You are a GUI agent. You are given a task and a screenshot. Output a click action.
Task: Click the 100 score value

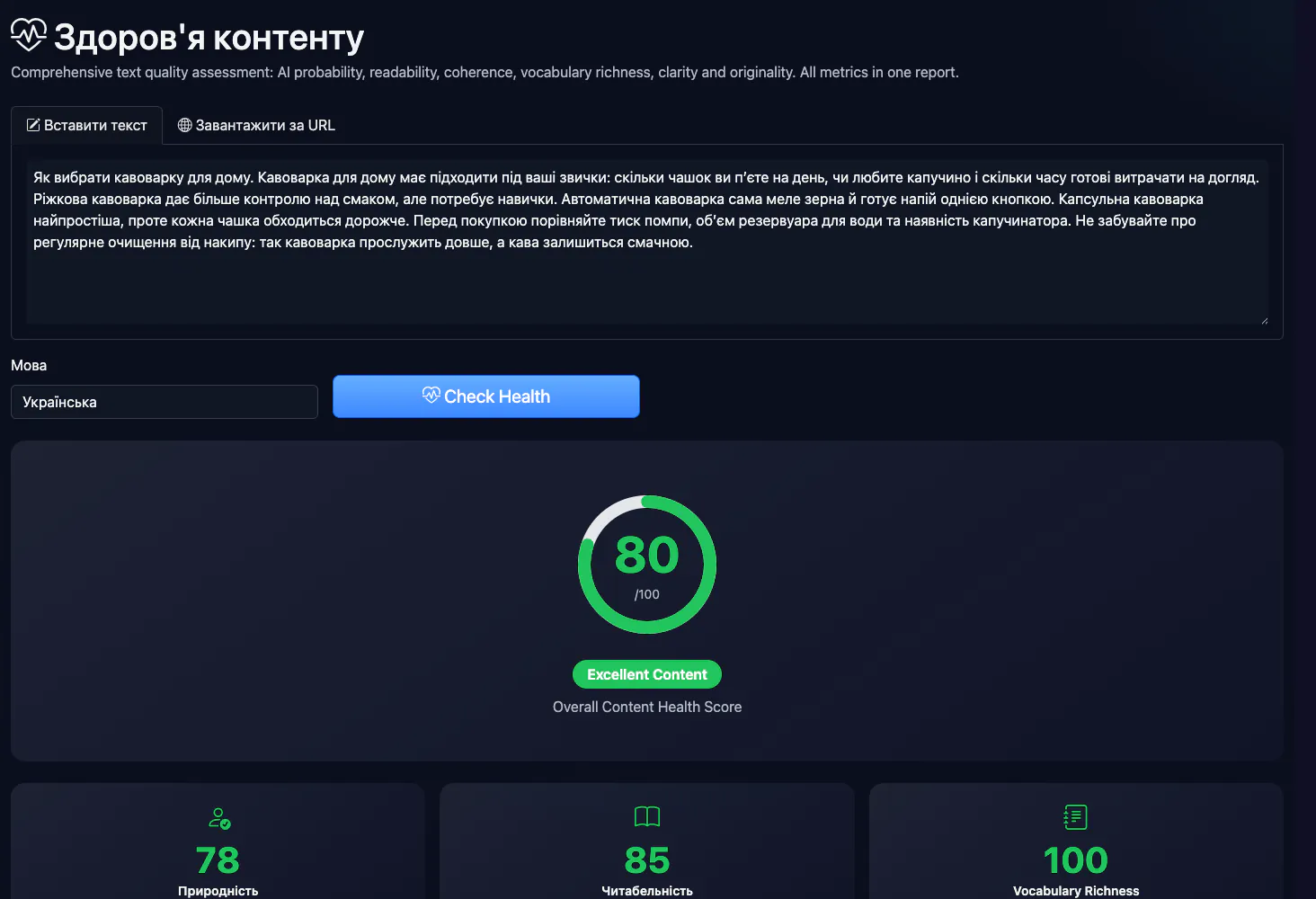tap(1076, 860)
